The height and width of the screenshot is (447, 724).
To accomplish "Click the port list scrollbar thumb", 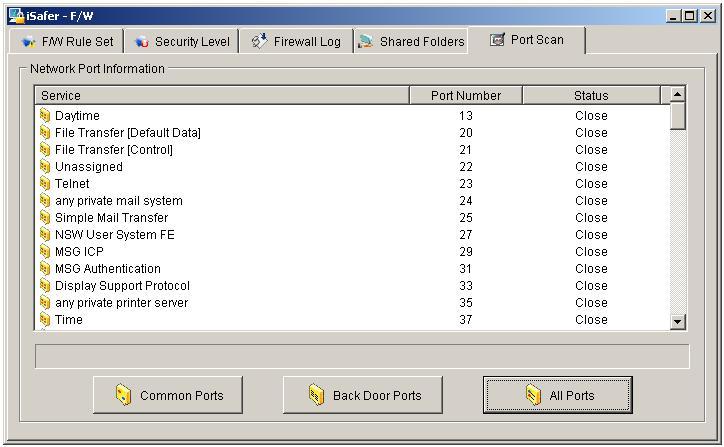I will point(677,116).
